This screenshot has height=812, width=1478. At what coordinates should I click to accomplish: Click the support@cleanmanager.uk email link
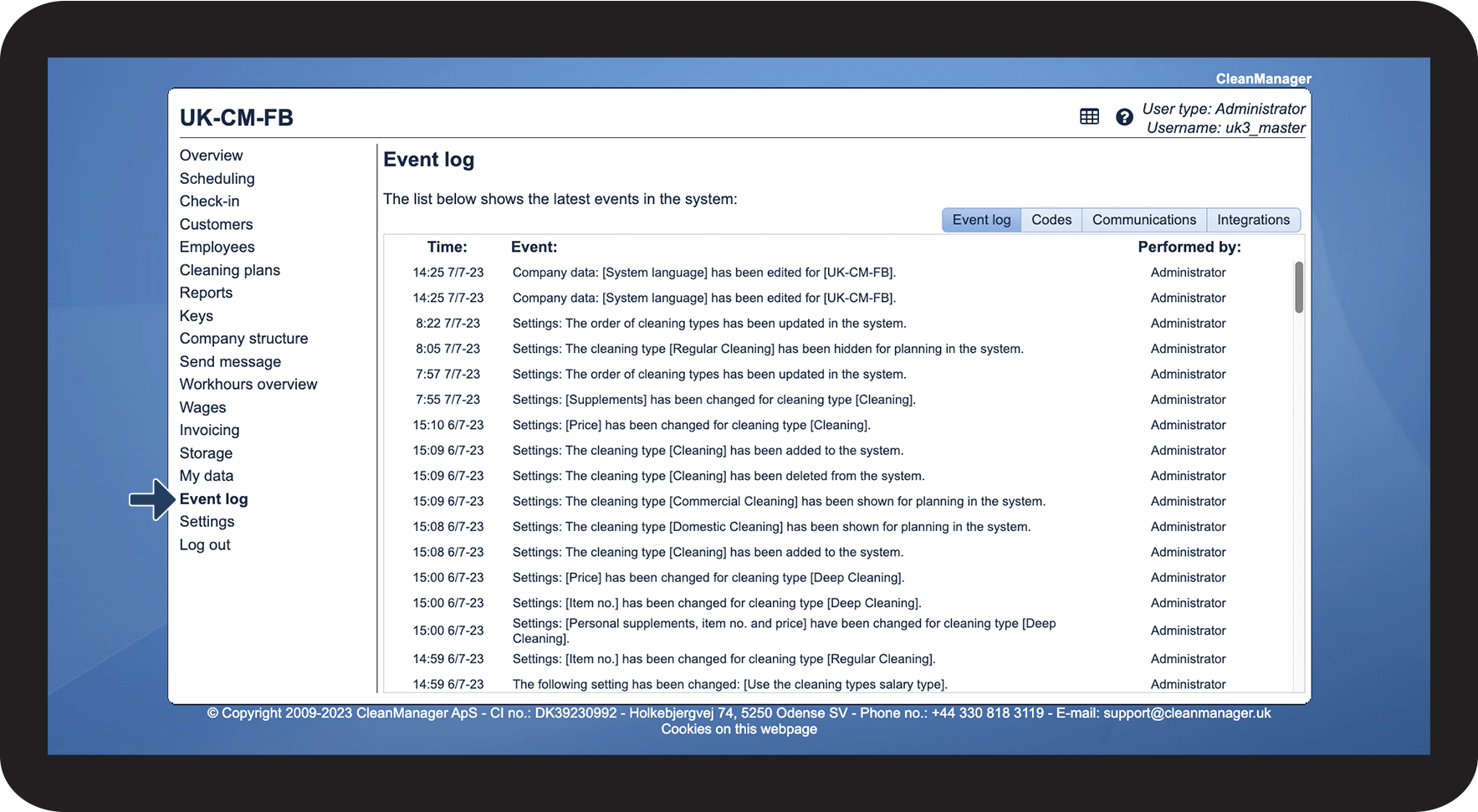point(1187,713)
